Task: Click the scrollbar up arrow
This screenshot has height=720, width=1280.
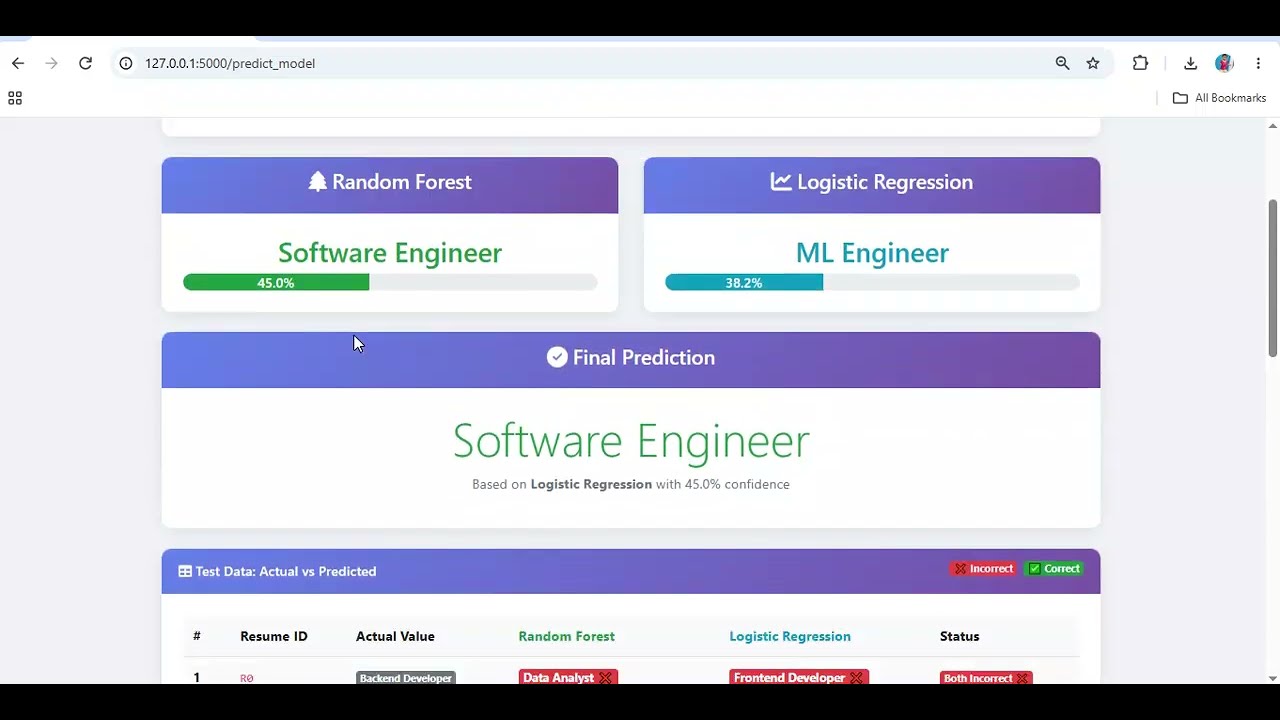Action: (x=1273, y=126)
